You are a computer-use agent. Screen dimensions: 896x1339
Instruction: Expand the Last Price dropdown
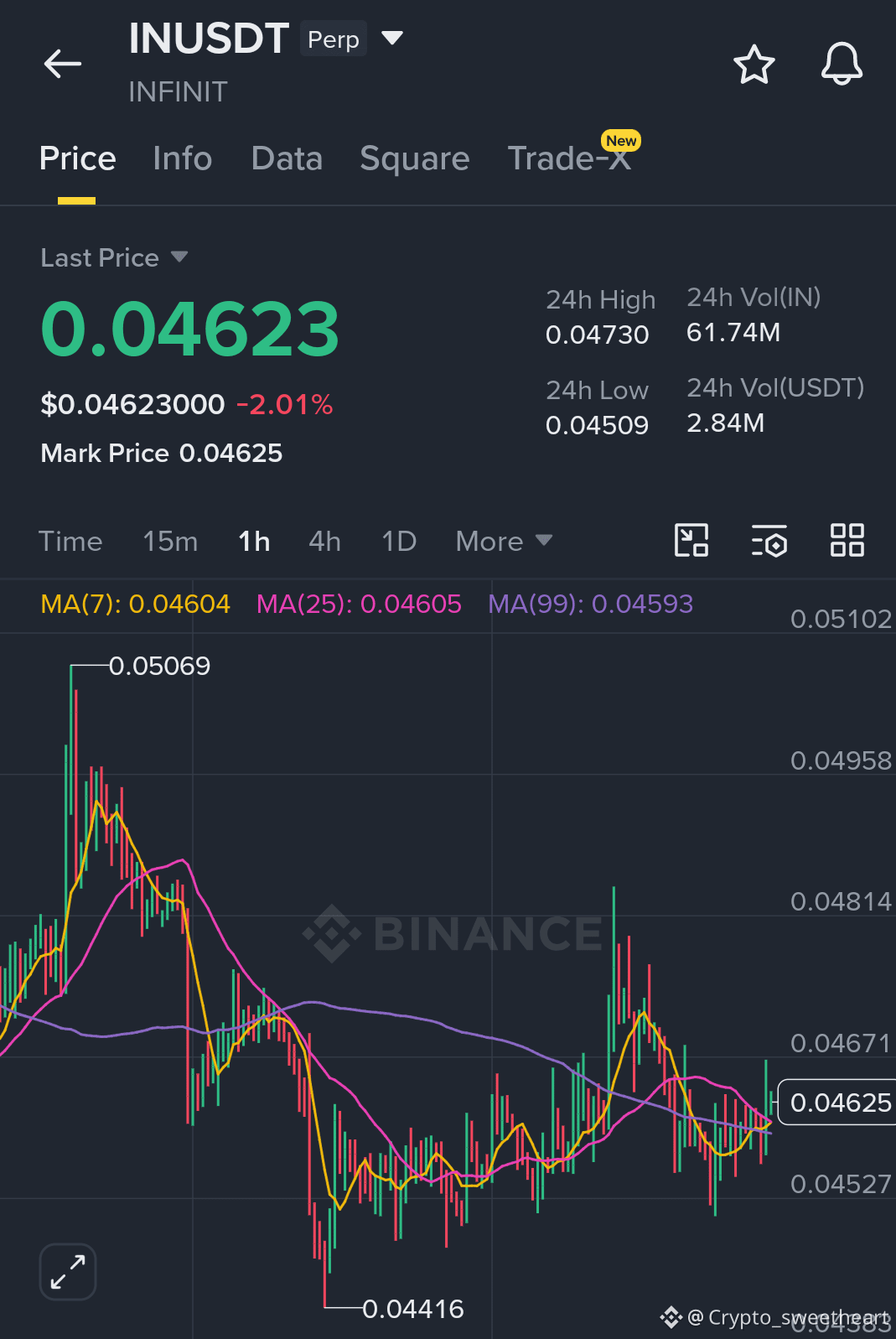point(179,257)
